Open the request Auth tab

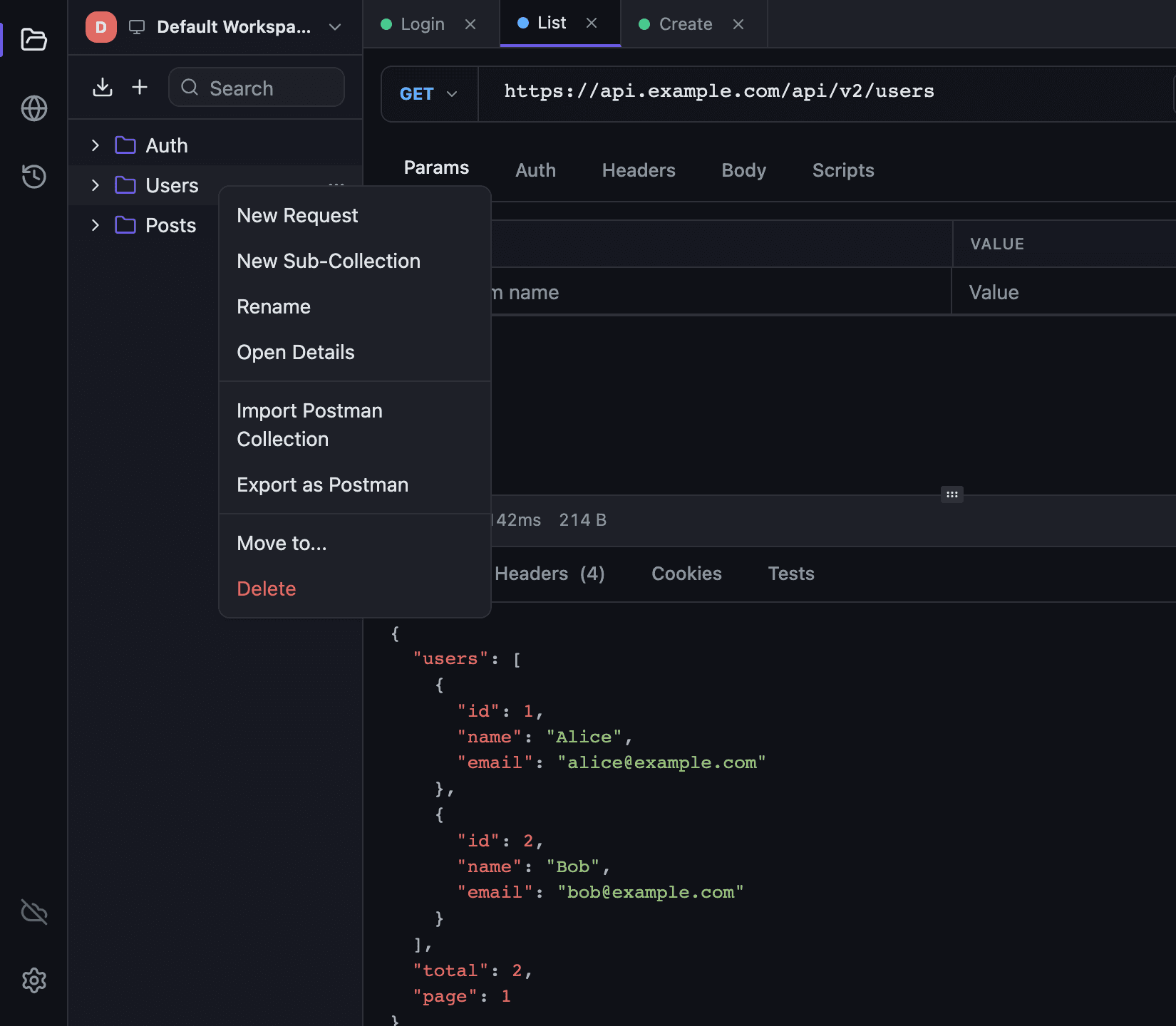click(x=535, y=170)
